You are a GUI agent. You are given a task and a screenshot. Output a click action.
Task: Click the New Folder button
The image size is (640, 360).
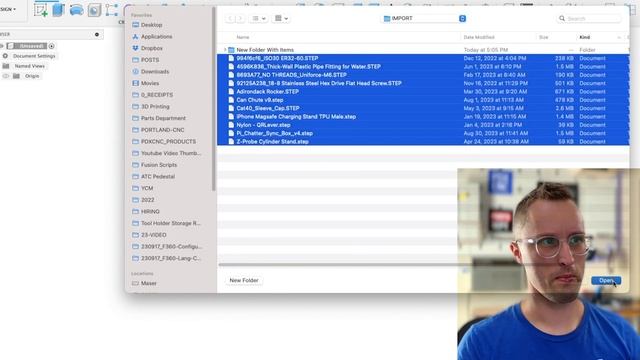pyautogui.click(x=244, y=280)
